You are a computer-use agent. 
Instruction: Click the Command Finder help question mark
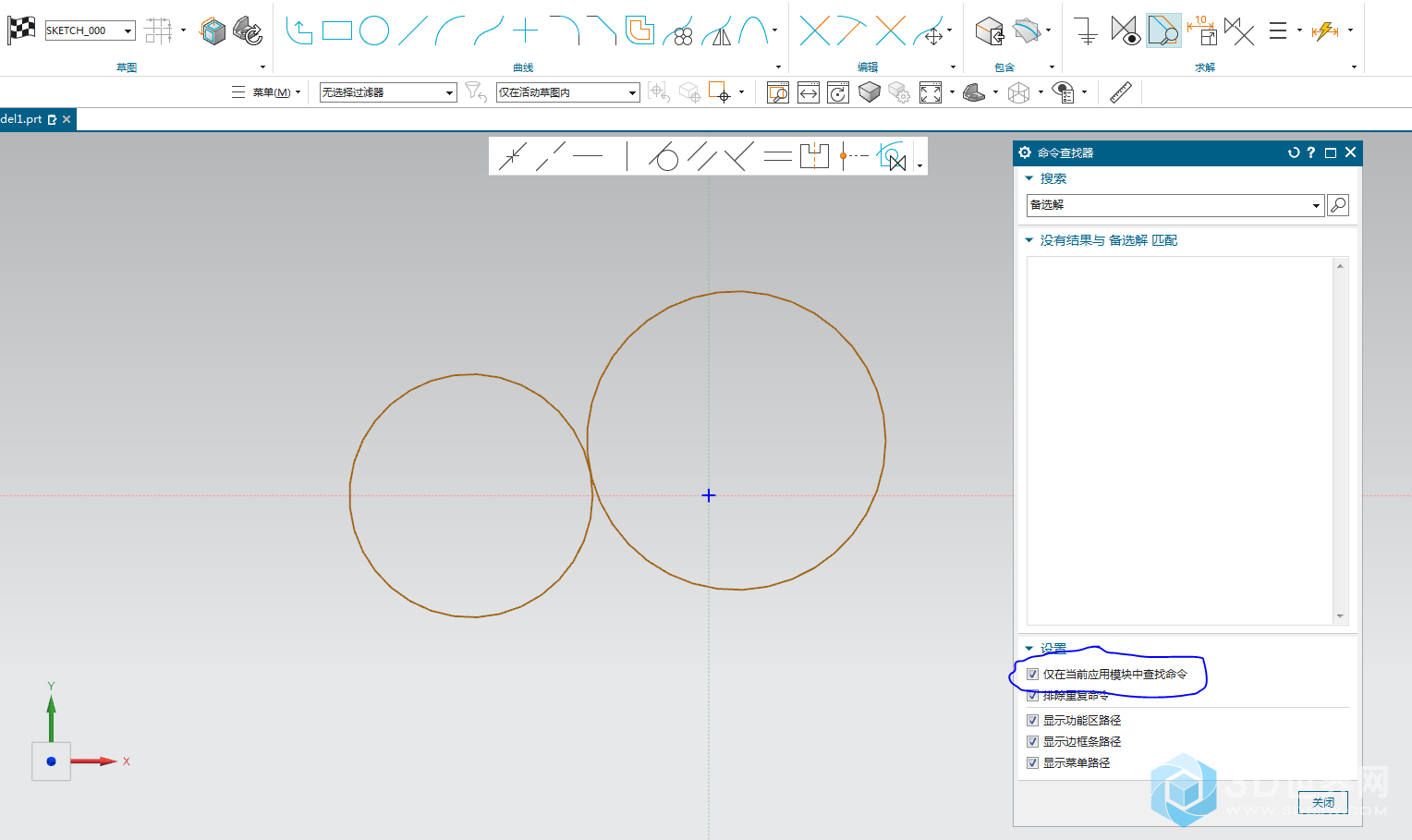click(x=1310, y=152)
